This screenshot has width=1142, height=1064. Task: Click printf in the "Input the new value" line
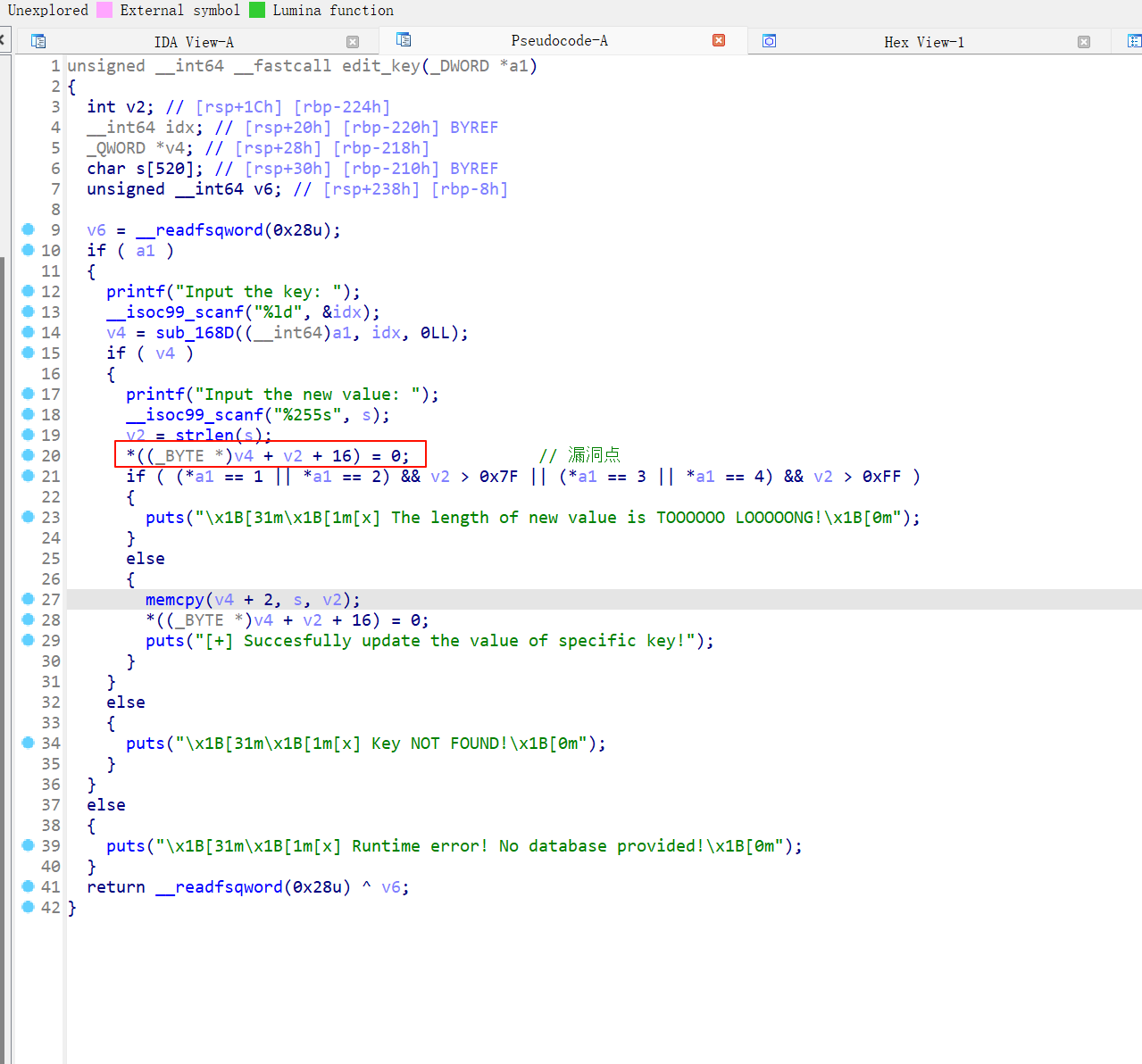(x=155, y=395)
